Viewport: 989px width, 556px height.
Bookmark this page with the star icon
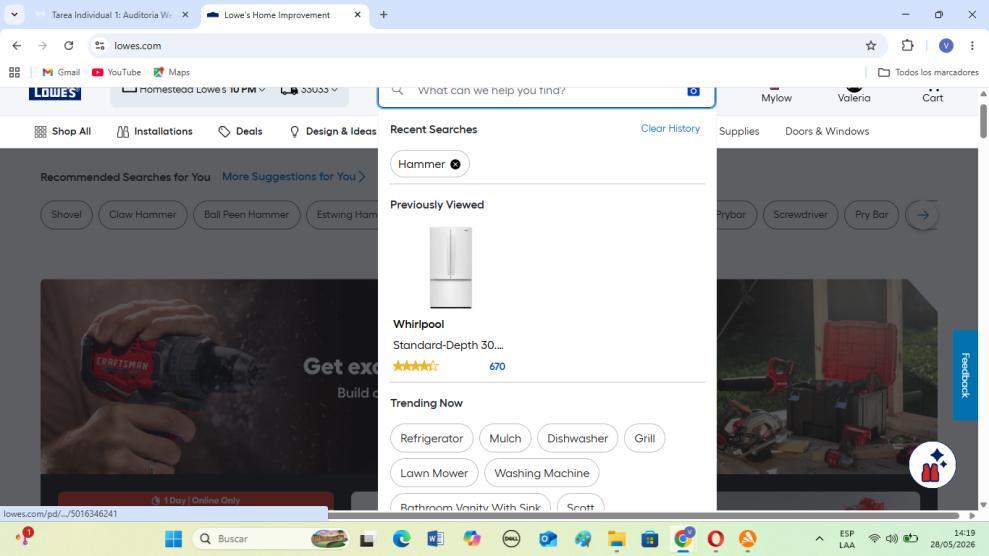point(870,45)
